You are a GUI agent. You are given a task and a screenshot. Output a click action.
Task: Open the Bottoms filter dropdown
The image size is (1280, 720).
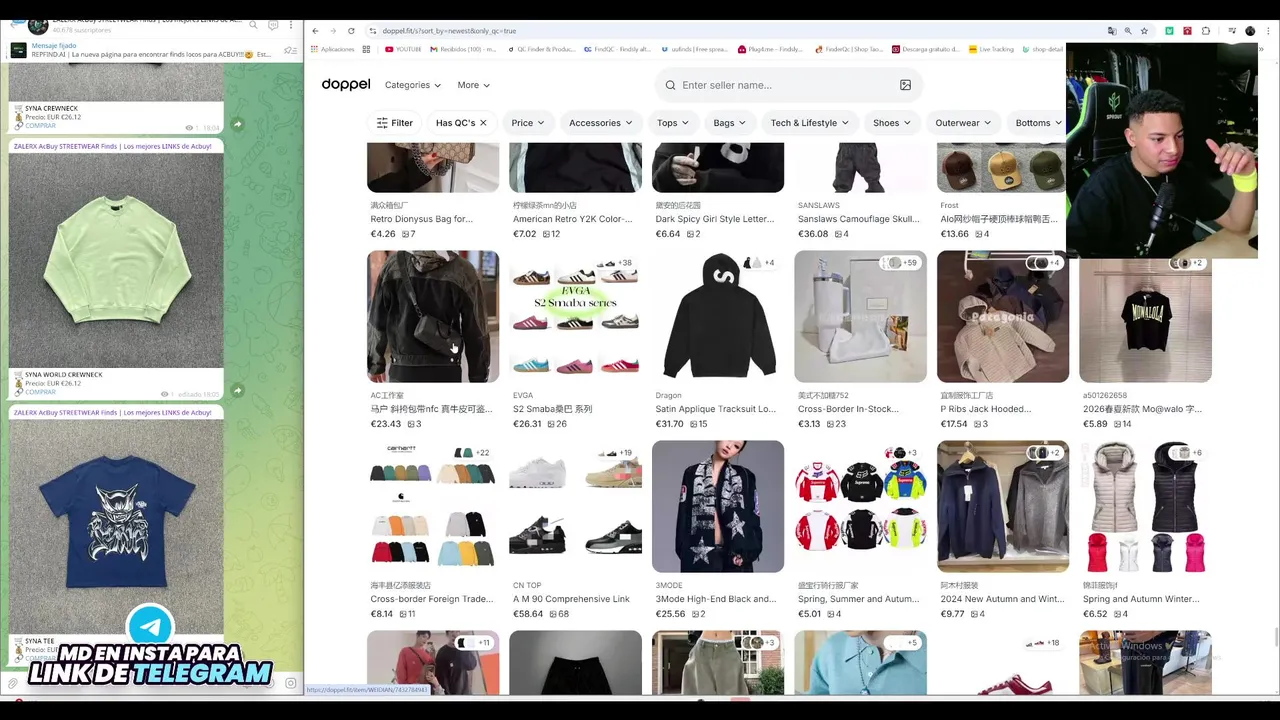1038,123
